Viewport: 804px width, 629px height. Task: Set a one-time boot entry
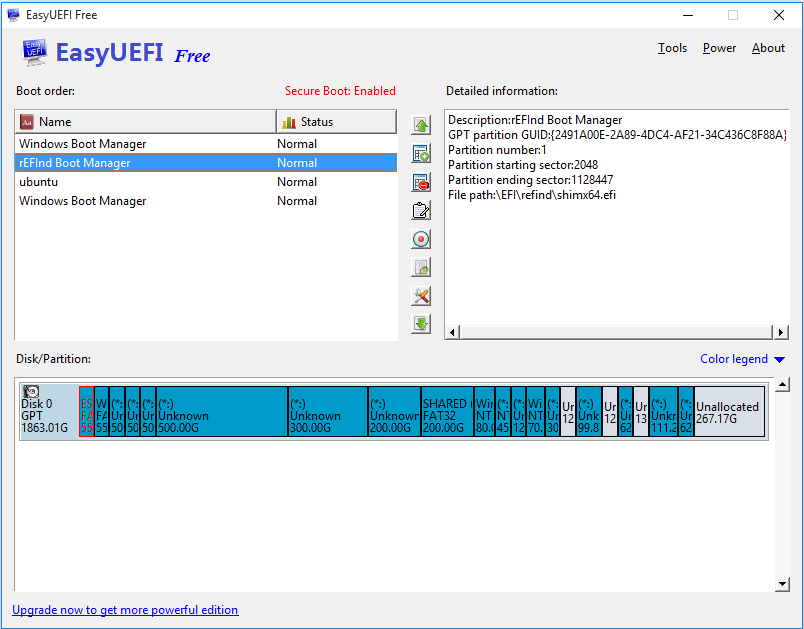421,238
